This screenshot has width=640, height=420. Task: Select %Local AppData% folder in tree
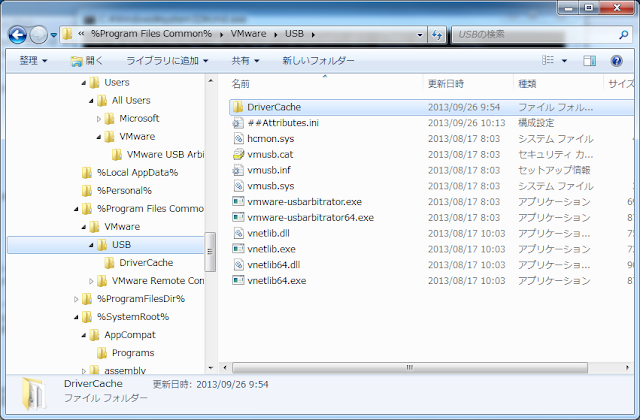(130, 173)
